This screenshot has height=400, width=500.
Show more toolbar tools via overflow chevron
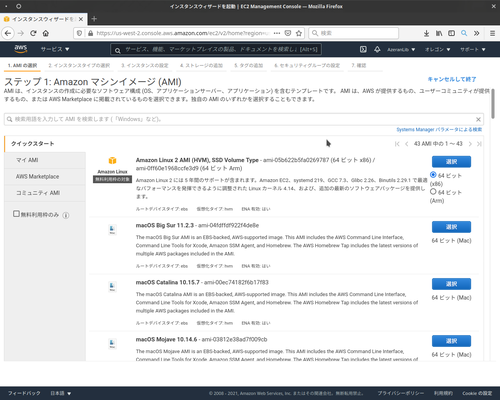coord(477,33)
